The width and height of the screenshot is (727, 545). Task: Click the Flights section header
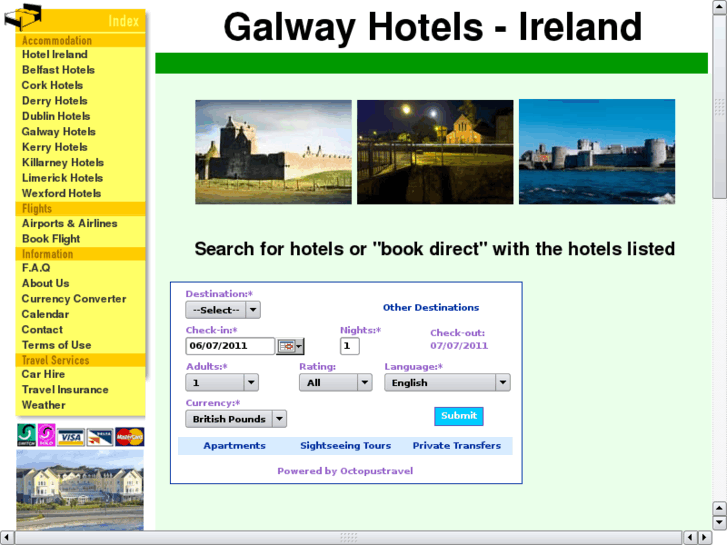coord(37,209)
